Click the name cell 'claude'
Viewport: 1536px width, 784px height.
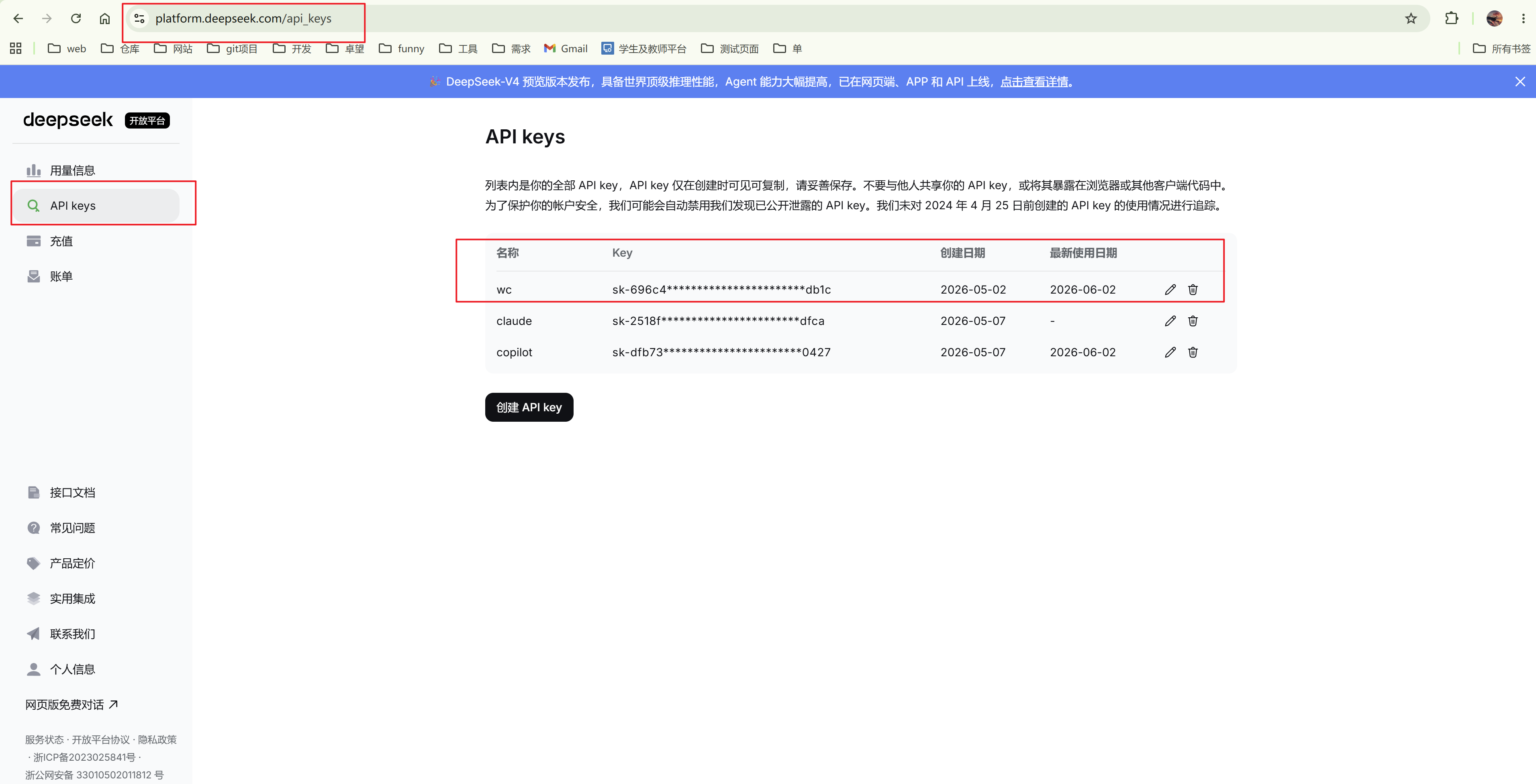[514, 321]
